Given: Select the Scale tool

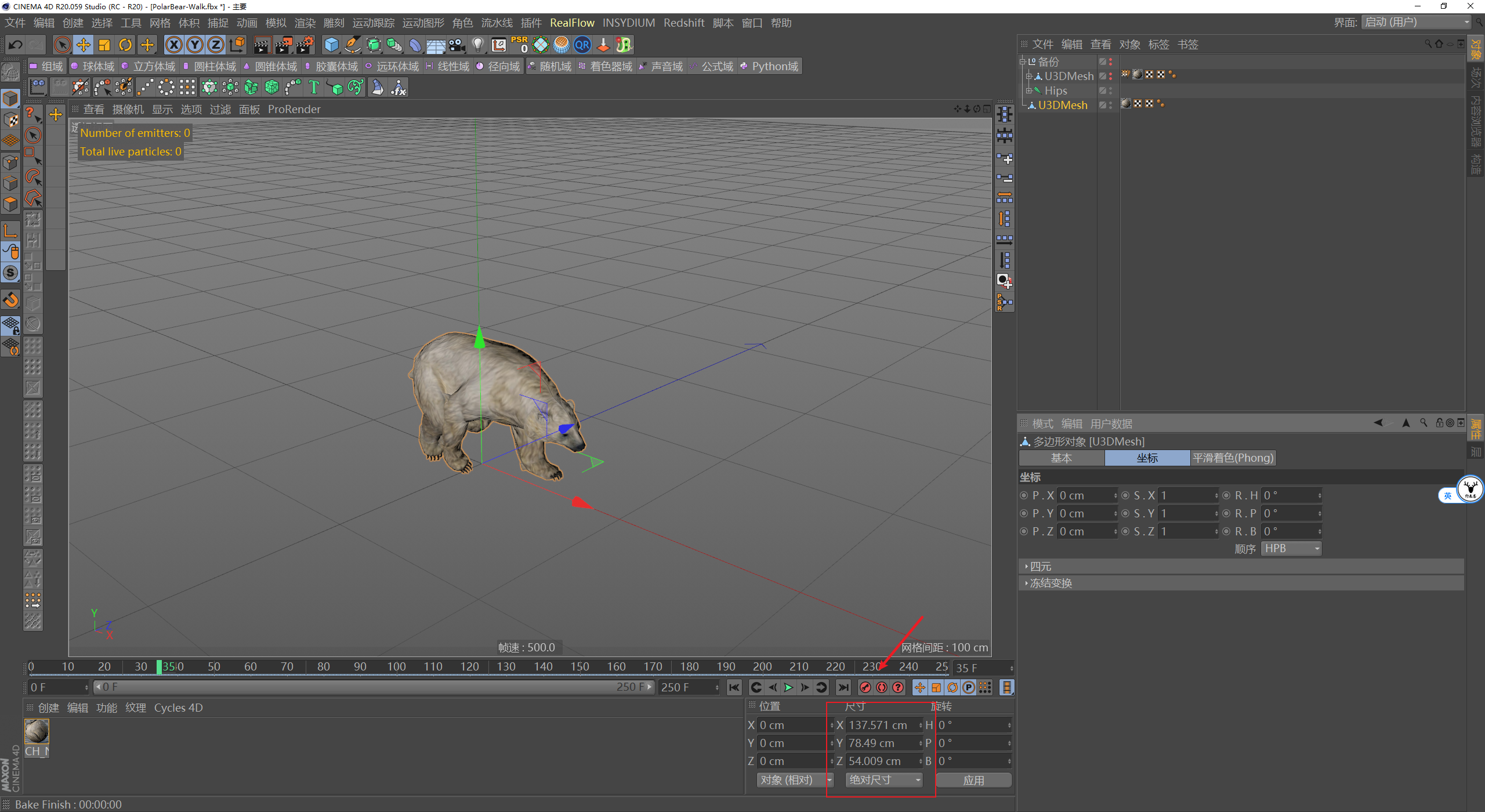Looking at the screenshot, I should pyautogui.click(x=104, y=45).
